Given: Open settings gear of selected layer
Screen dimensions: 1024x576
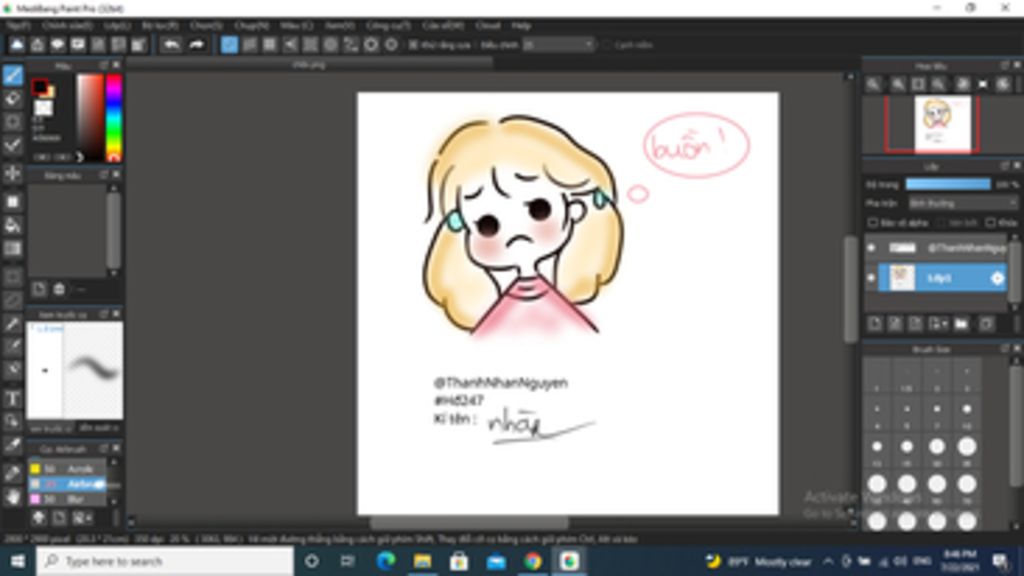Looking at the screenshot, I should point(997,278).
